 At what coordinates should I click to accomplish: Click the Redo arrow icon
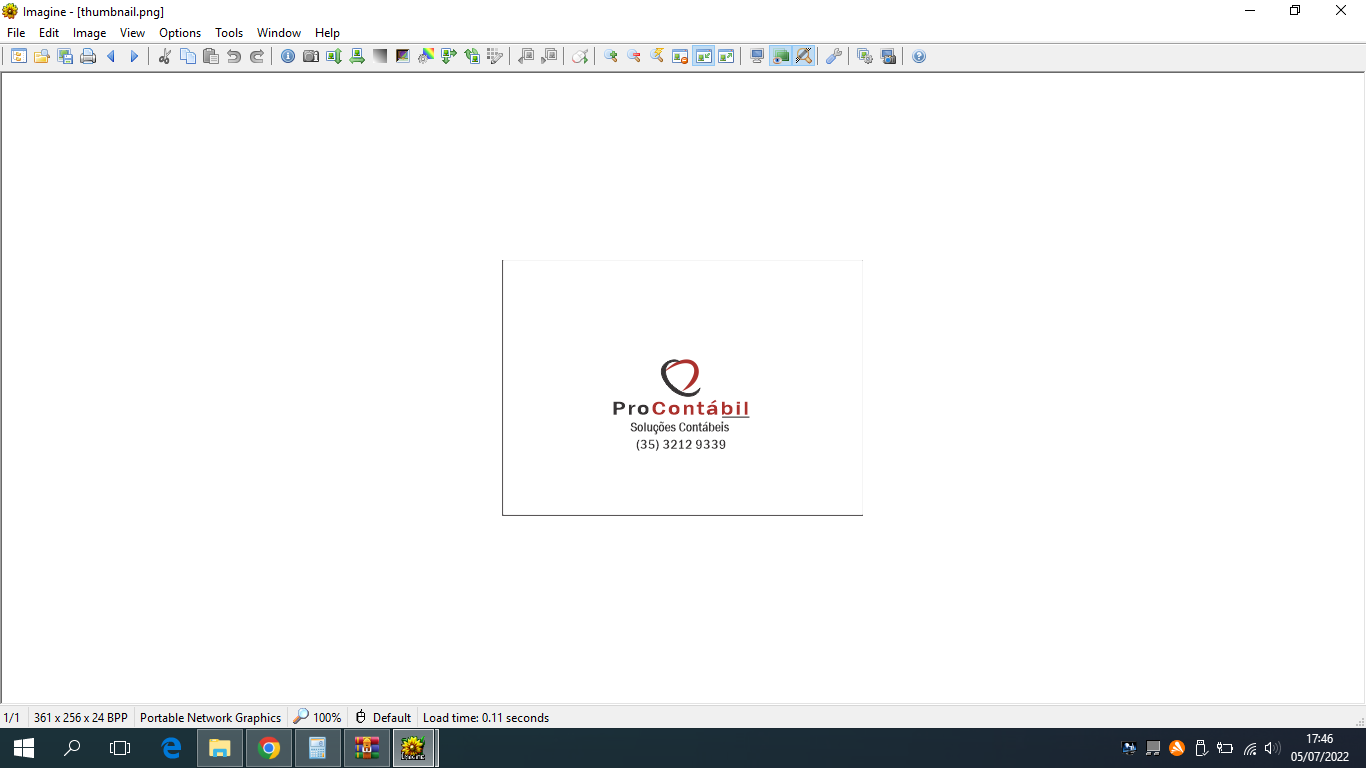tap(257, 57)
